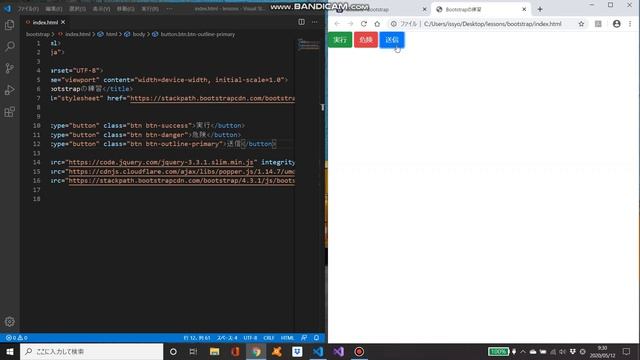The image size is (640, 360).
Task: Open the 実行(R) menu in VS Code
Action: click(x=150, y=9)
